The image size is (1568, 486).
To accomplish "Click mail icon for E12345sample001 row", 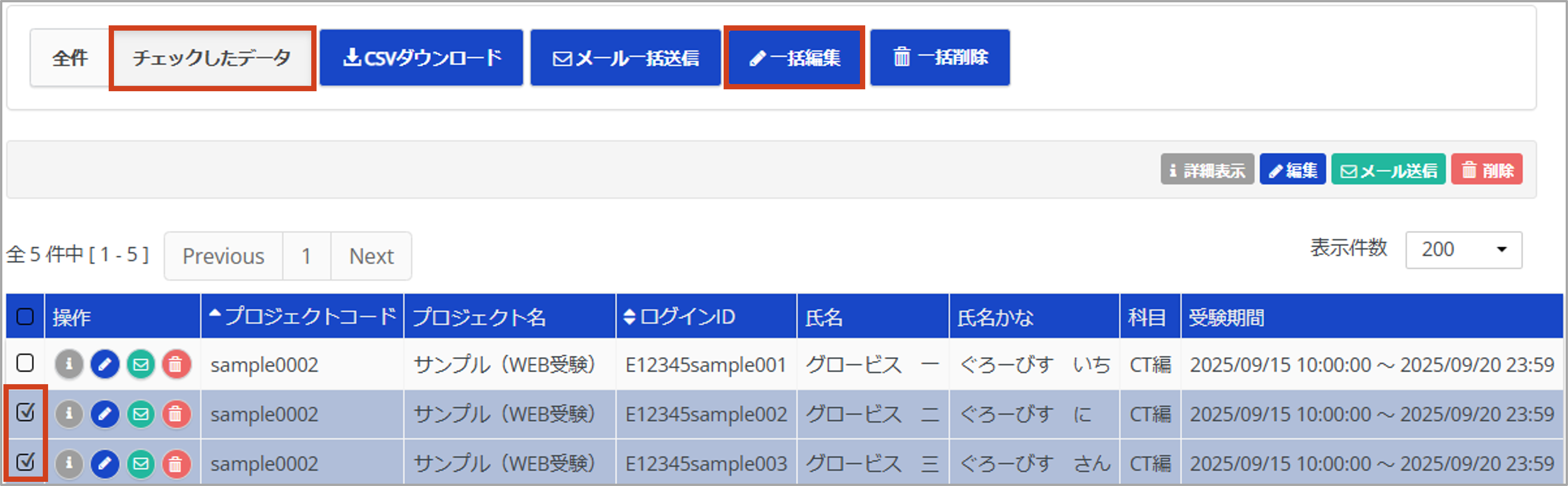I will [x=140, y=364].
